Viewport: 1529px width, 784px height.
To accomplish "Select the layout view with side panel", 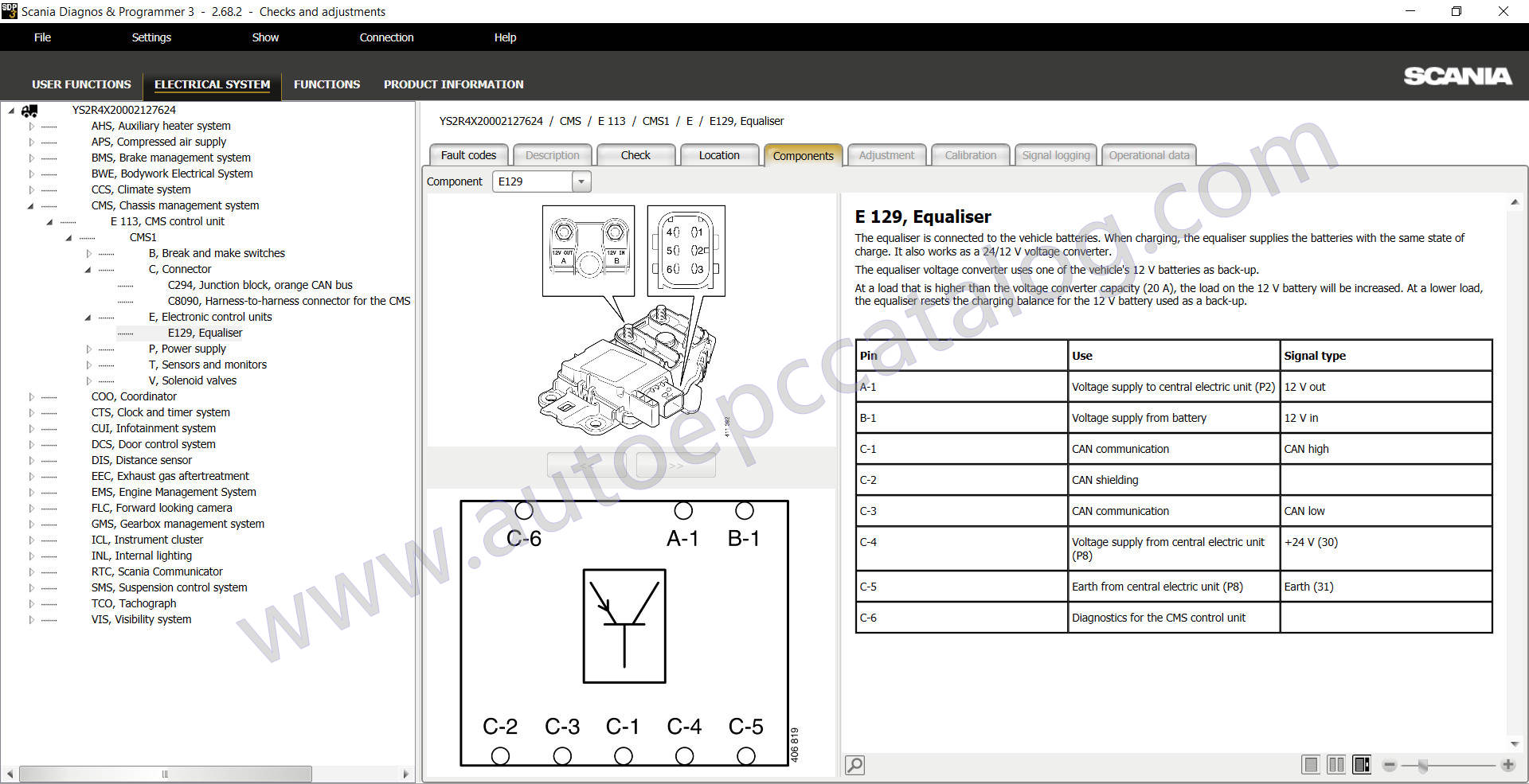I will click(x=1362, y=766).
